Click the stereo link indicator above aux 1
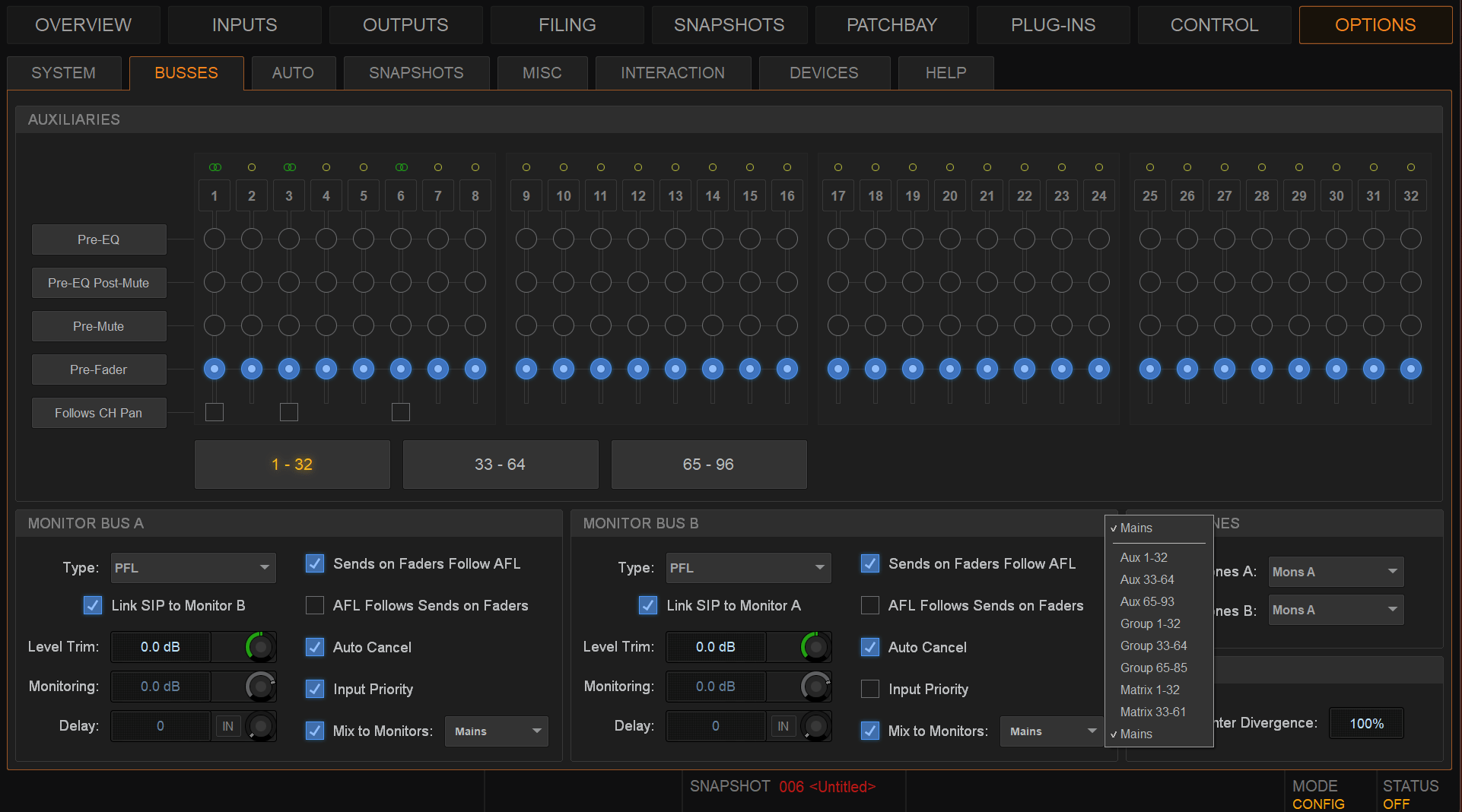Viewport: 1462px width, 812px height. 215,167
